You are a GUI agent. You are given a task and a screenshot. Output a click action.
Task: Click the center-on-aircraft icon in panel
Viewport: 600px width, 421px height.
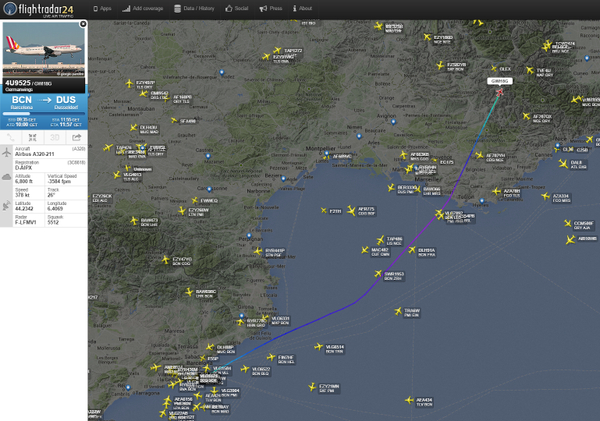[x=33, y=137]
